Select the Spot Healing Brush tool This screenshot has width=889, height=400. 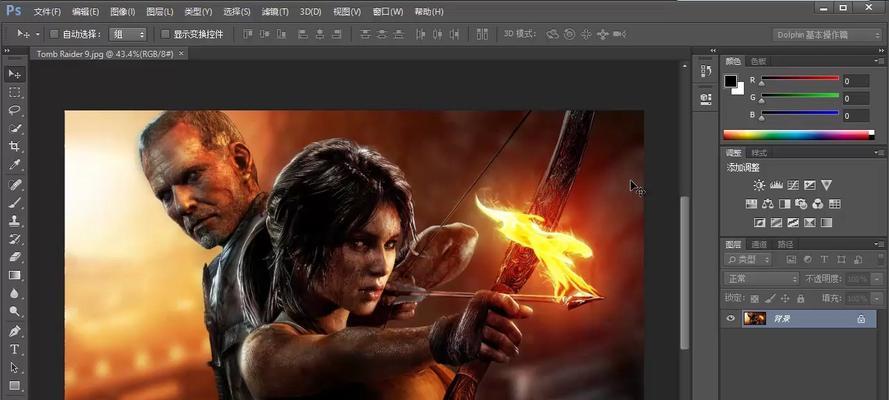click(x=15, y=185)
